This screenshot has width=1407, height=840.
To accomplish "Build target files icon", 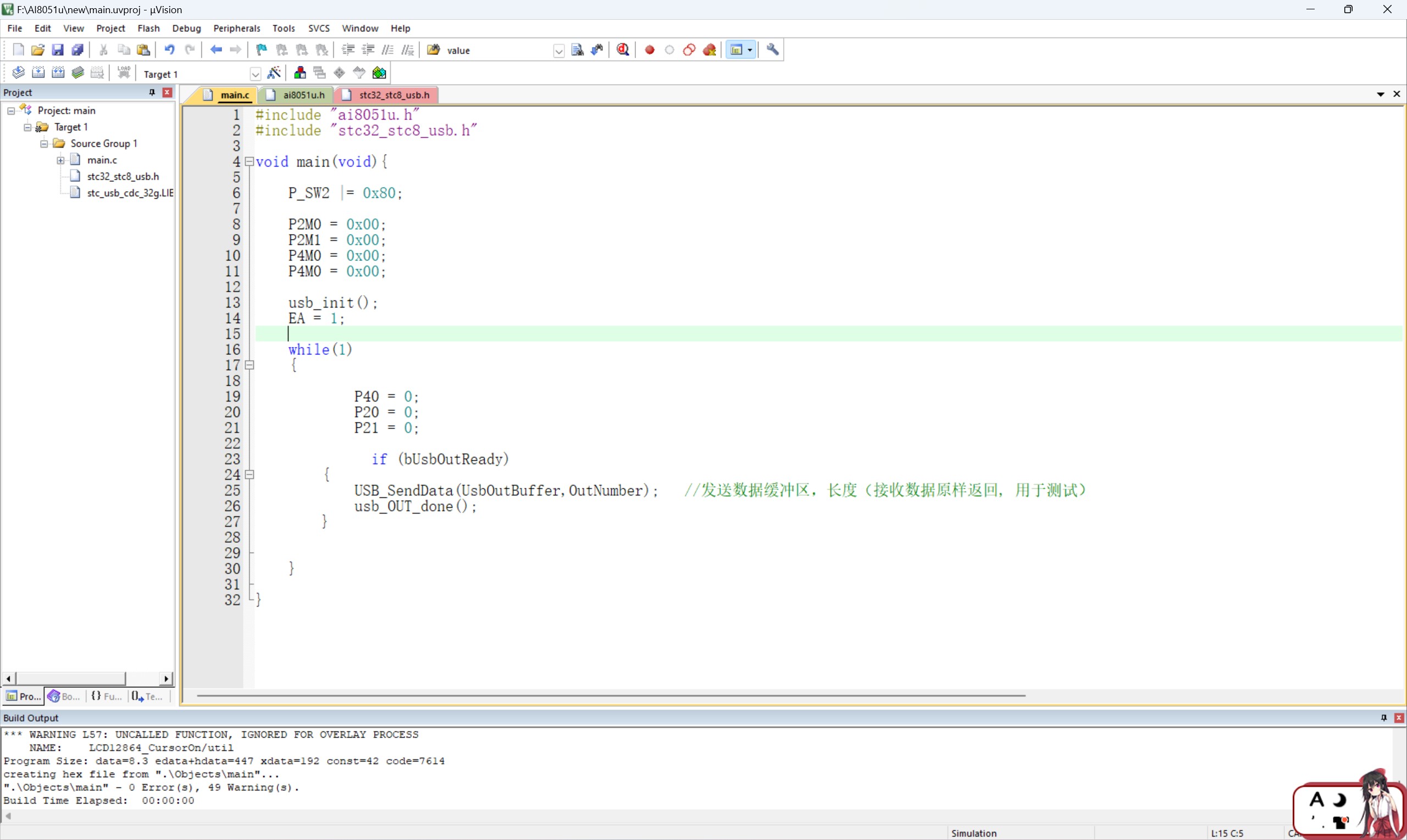I will [38, 73].
